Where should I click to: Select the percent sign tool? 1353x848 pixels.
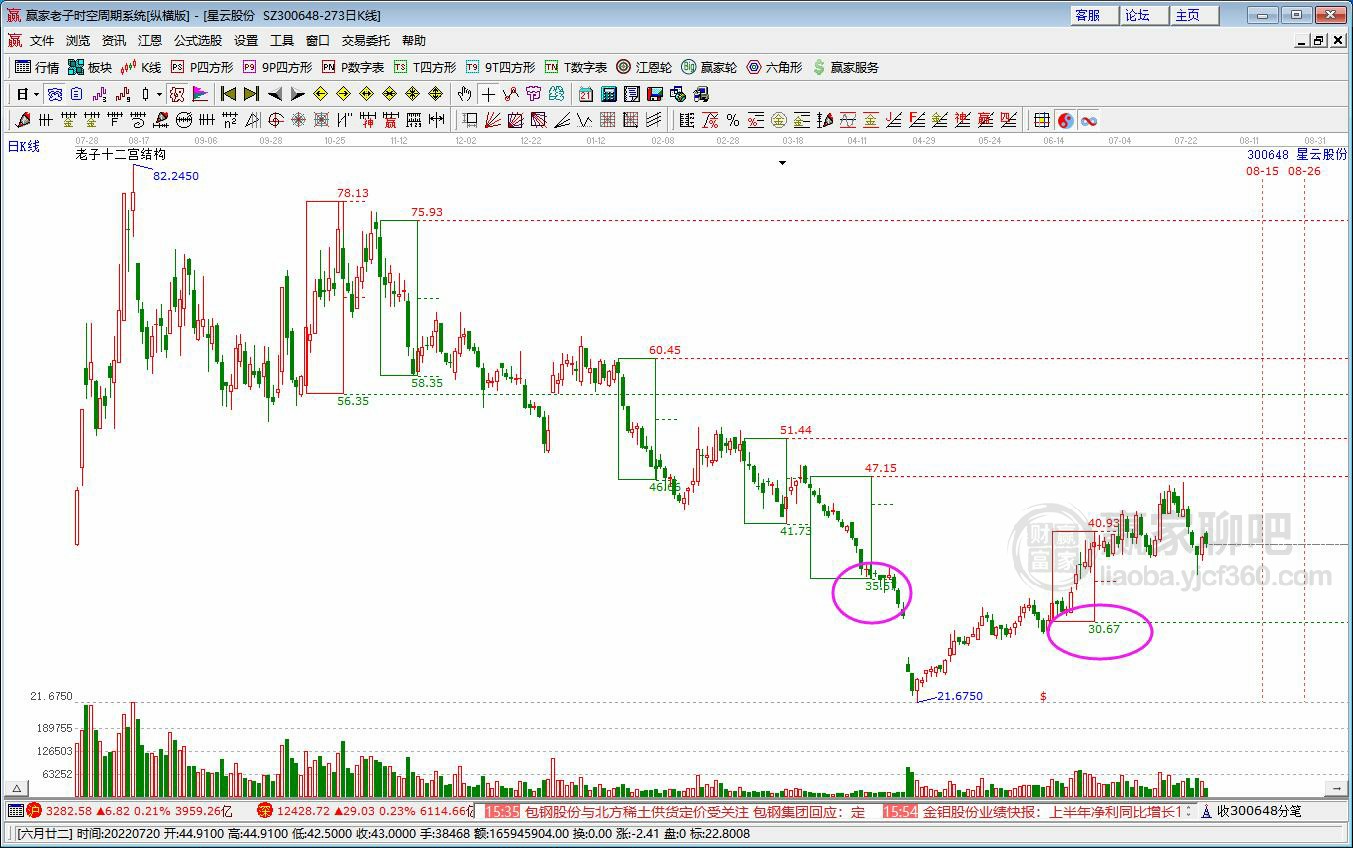coord(733,120)
